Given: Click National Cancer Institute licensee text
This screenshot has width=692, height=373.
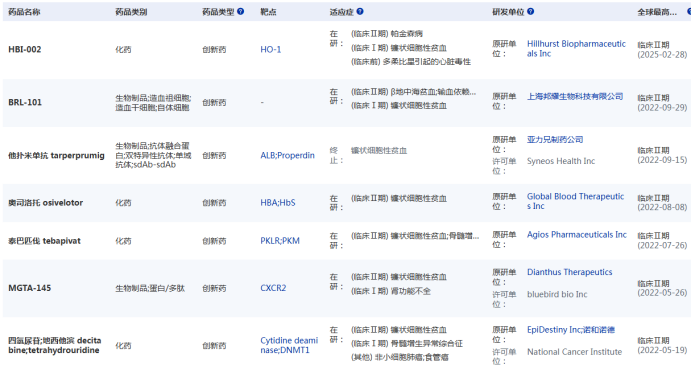Looking at the screenshot, I should pyautogui.click(x=574, y=352).
